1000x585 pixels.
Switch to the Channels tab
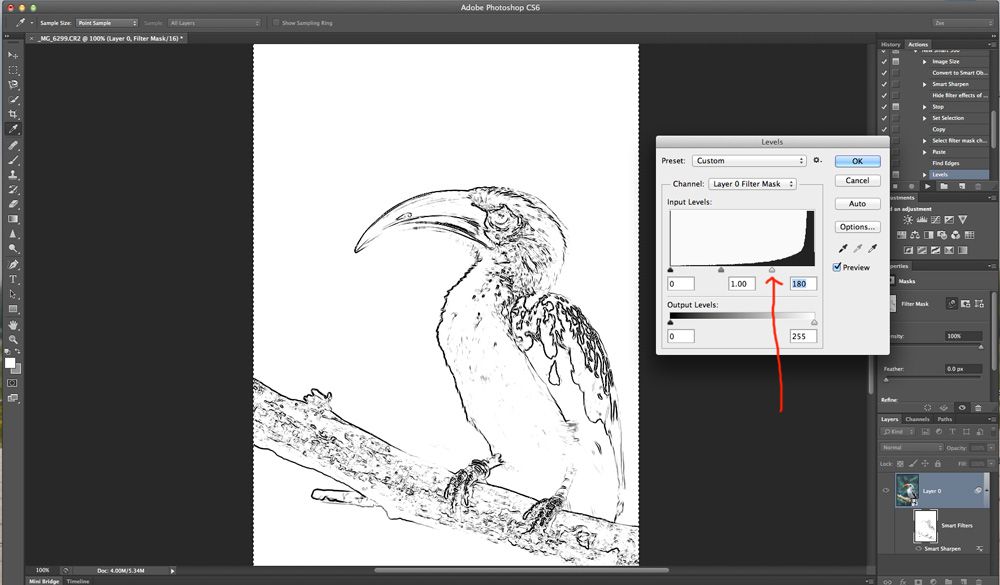coord(917,419)
